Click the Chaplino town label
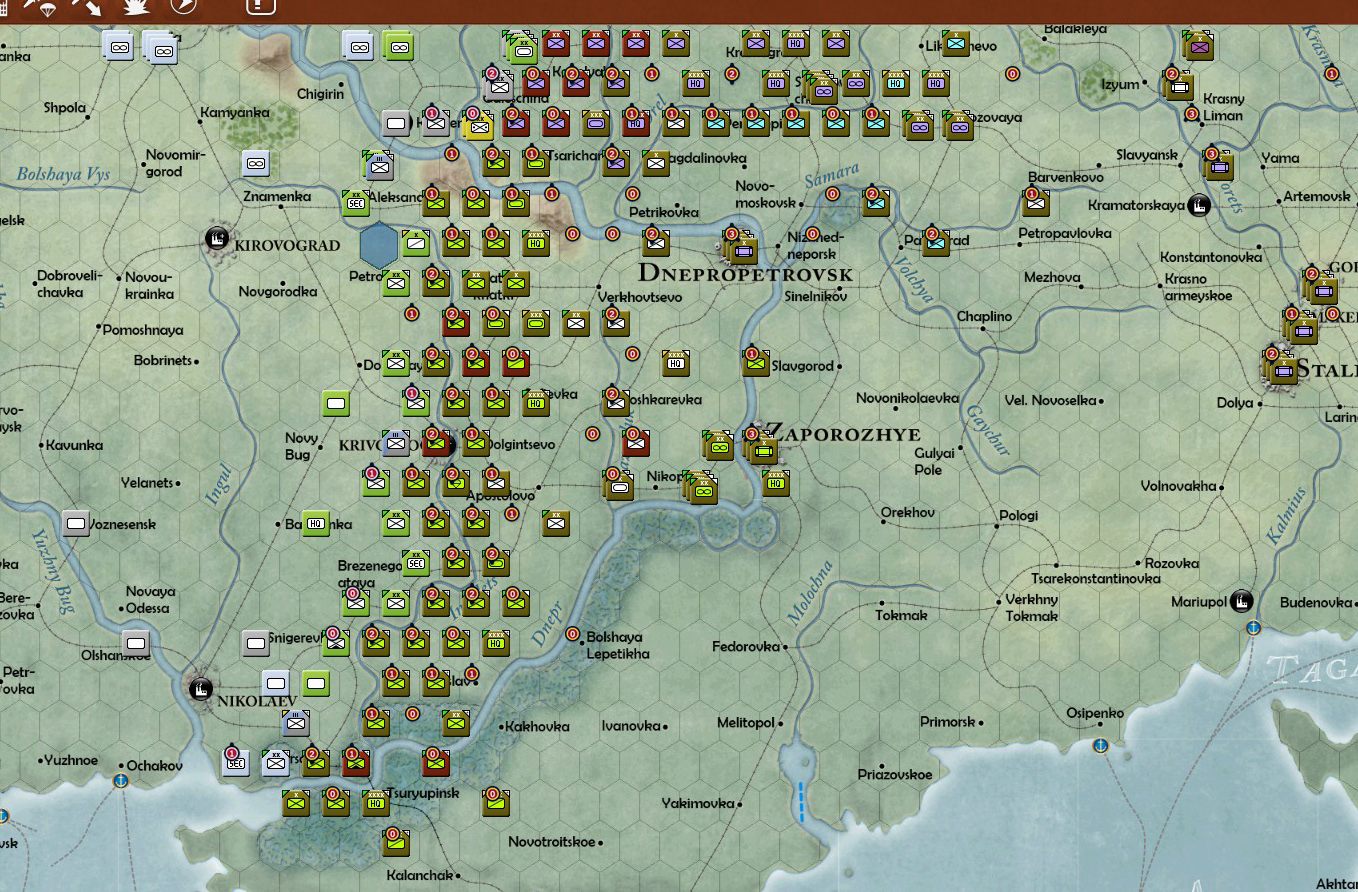 (x=984, y=317)
